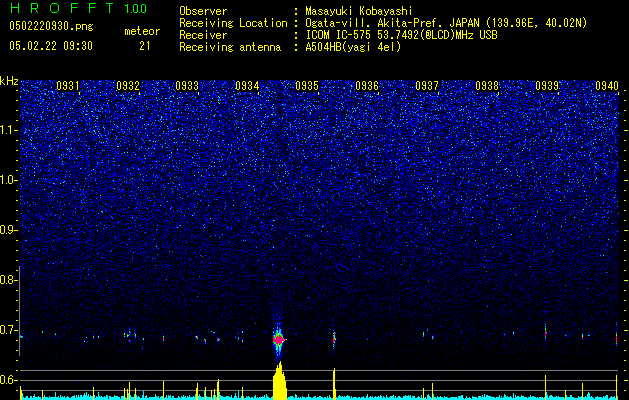Screen dimensions: 629x400
Task: Click the meteor count value 21
Action: pos(145,46)
